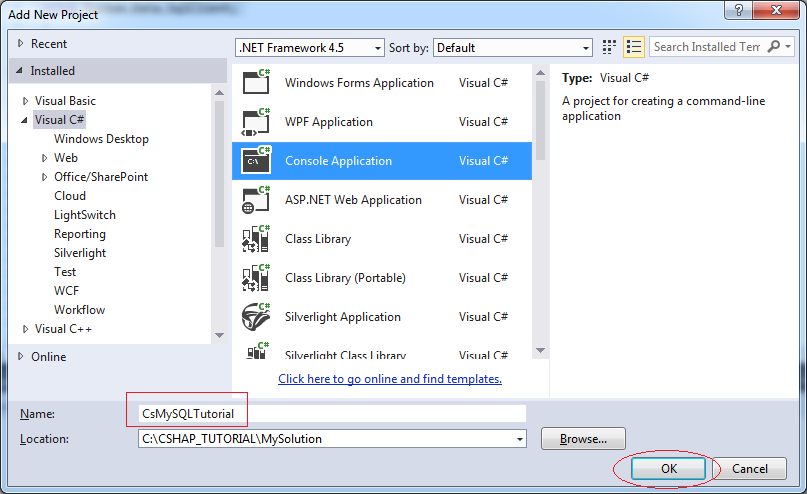Click the Search Installed Templates field

(707, 47)
